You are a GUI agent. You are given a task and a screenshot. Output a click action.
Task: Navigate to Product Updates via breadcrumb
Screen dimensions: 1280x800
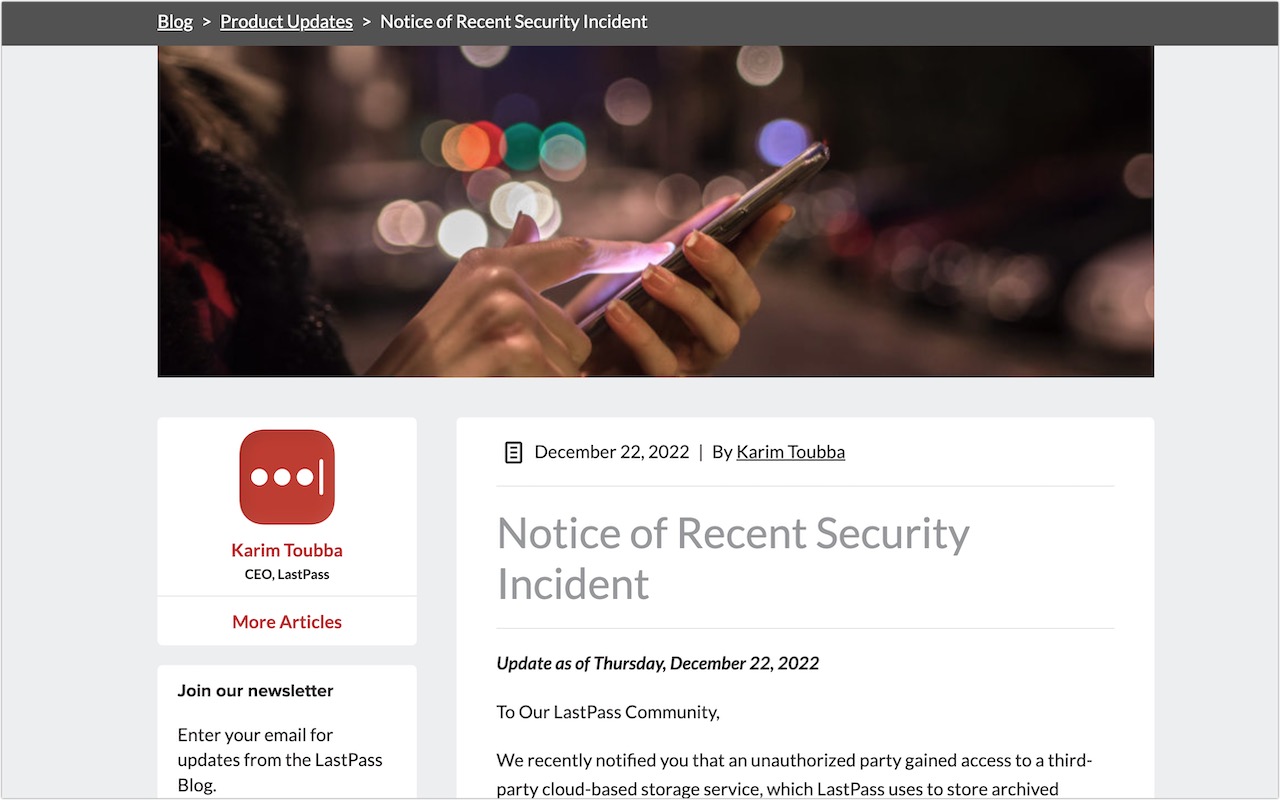click(x=286, y=21)
